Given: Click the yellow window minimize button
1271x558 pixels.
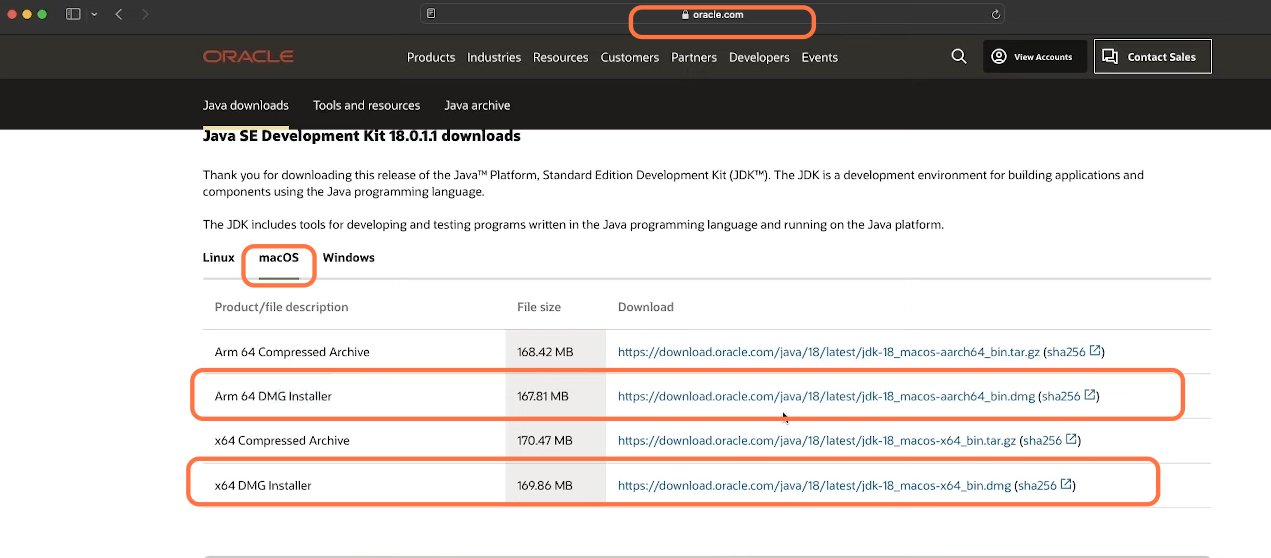Looking at the screenshot, I should (x=28, y=15).
